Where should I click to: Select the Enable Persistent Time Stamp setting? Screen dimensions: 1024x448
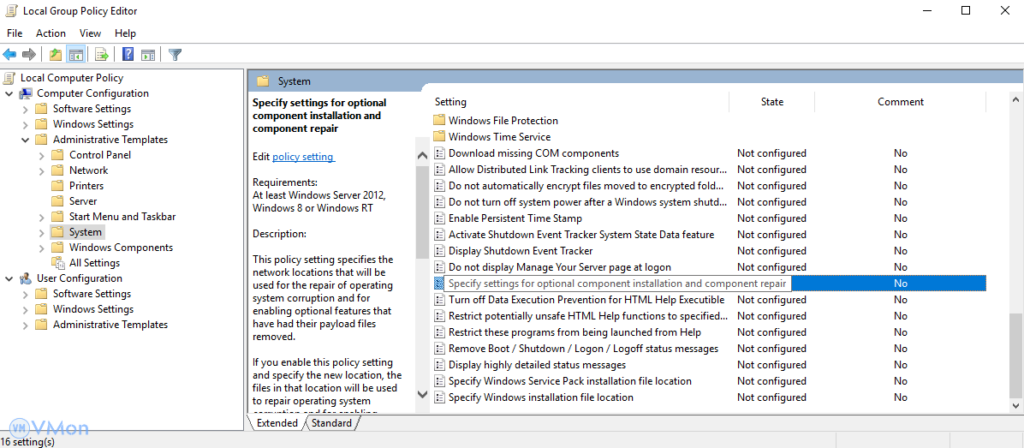click(x=514, y=218)
